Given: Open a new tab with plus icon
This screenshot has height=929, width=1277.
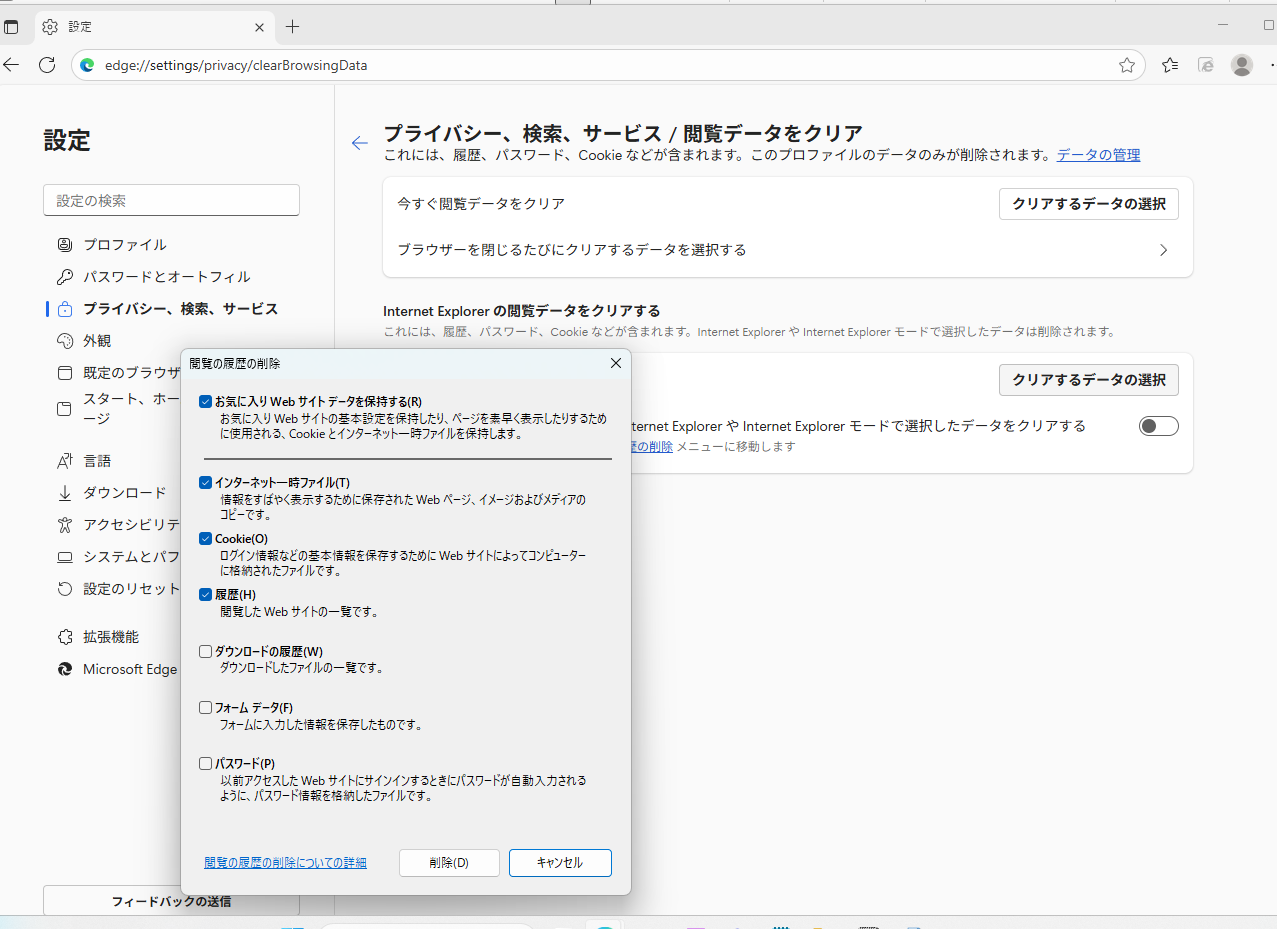Looking at the screenshot, I should [x=292, y=27].
